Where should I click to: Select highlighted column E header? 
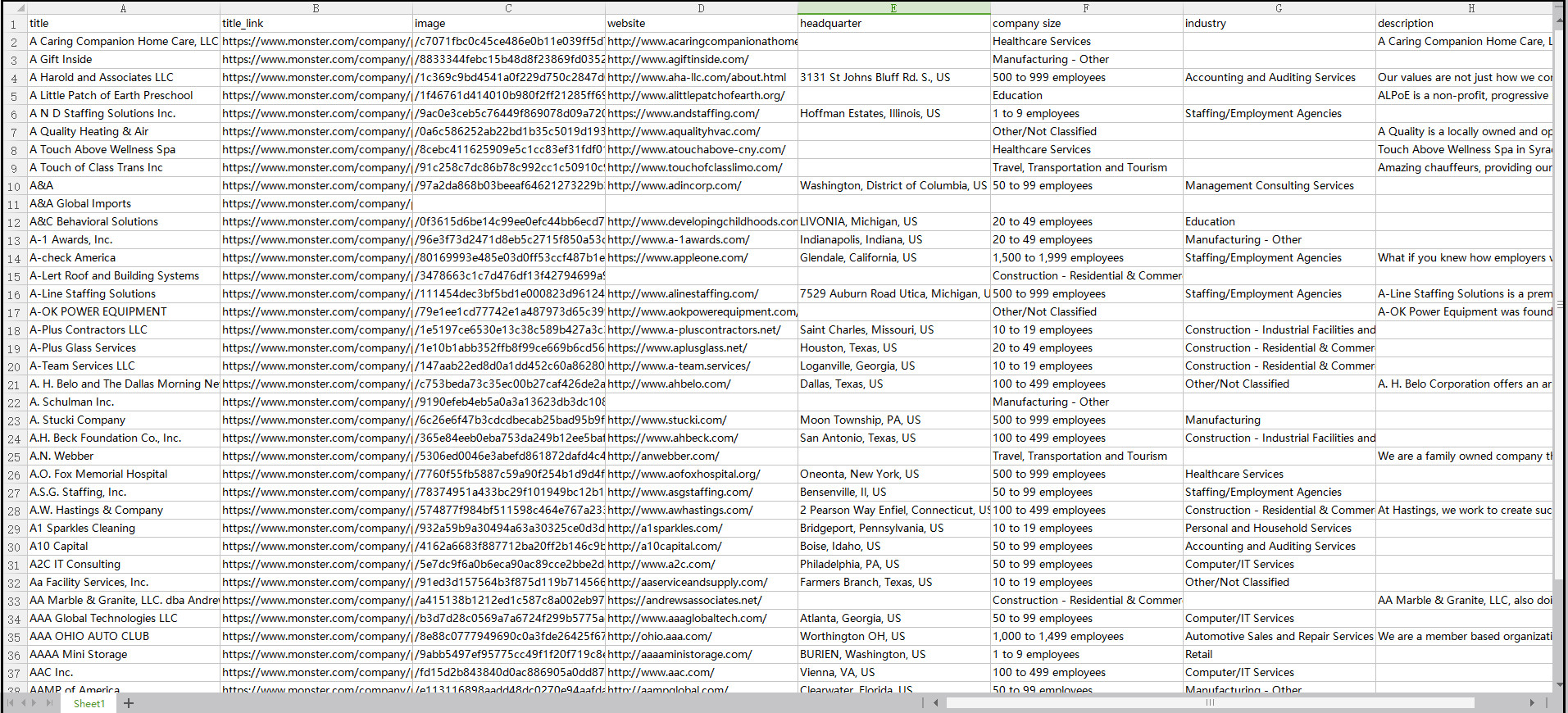[x=893, y=8]
